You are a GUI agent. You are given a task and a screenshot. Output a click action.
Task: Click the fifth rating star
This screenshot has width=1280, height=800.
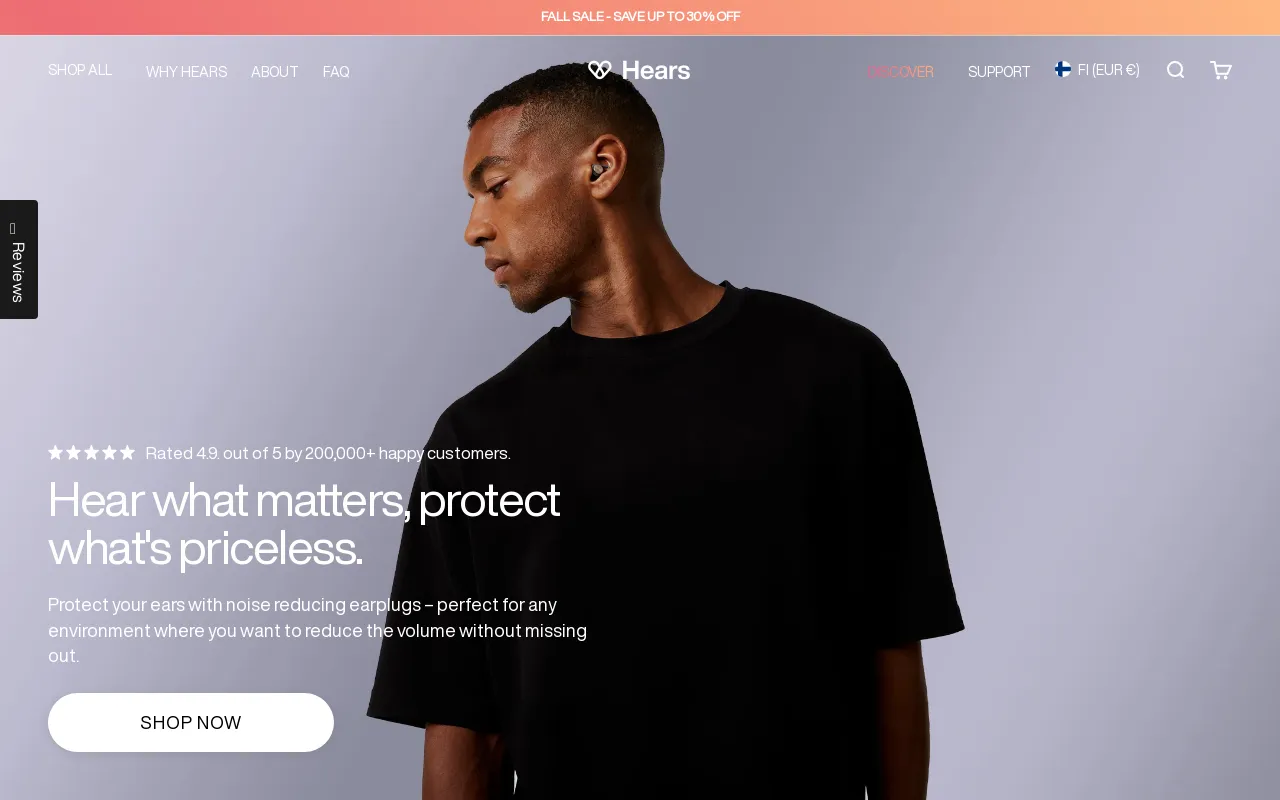(127, 452)
